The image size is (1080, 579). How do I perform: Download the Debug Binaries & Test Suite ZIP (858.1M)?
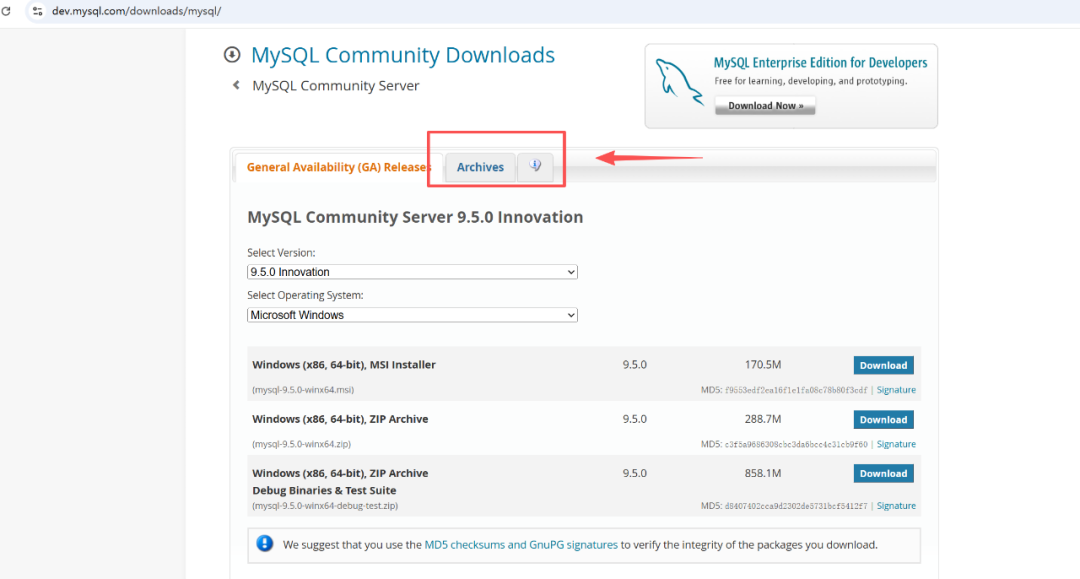883,474
